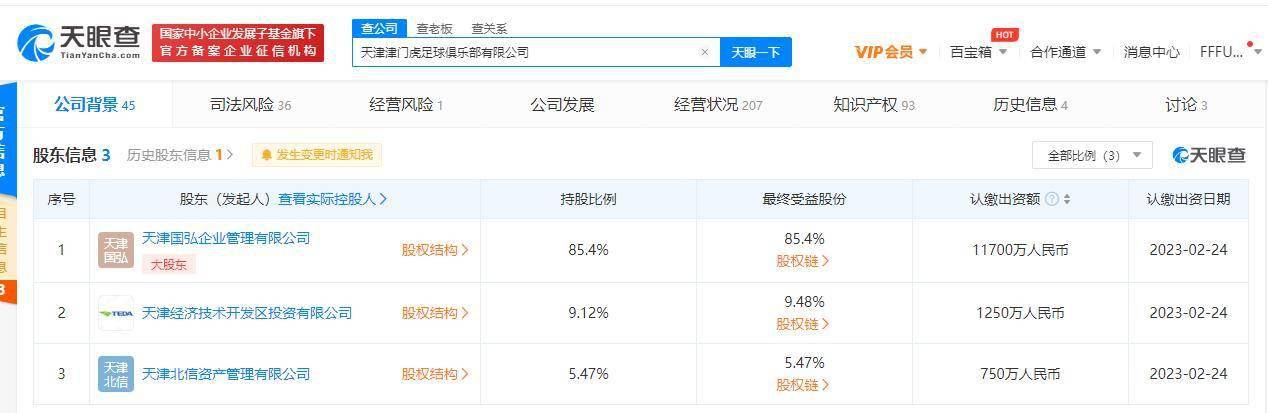Open 股权链 under the 85.4% stake
The width and height of the screenshot is (1268, 413).
point(803,261)
